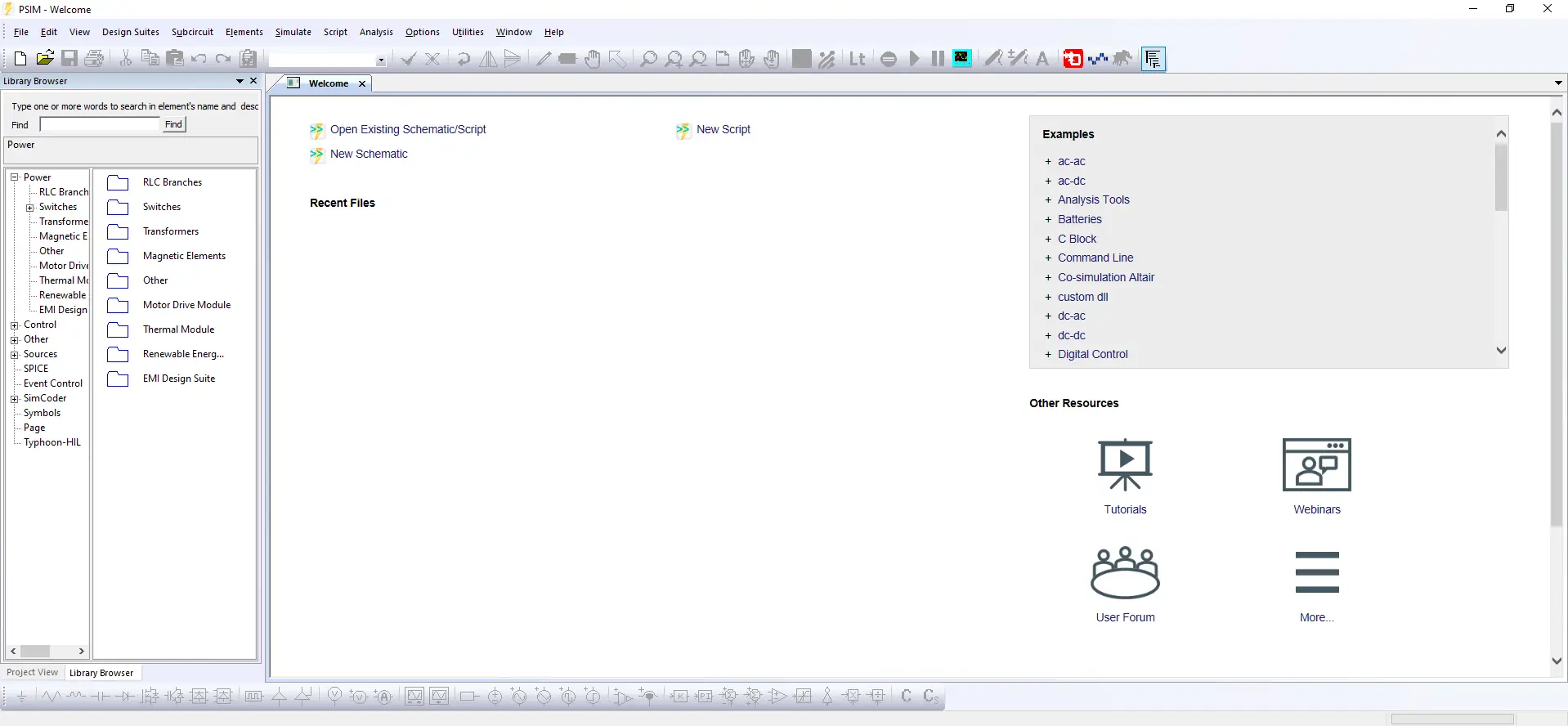This screenshot has width=1568, height=726.
Task: Click the New Script link
Action: click(724, 129)
